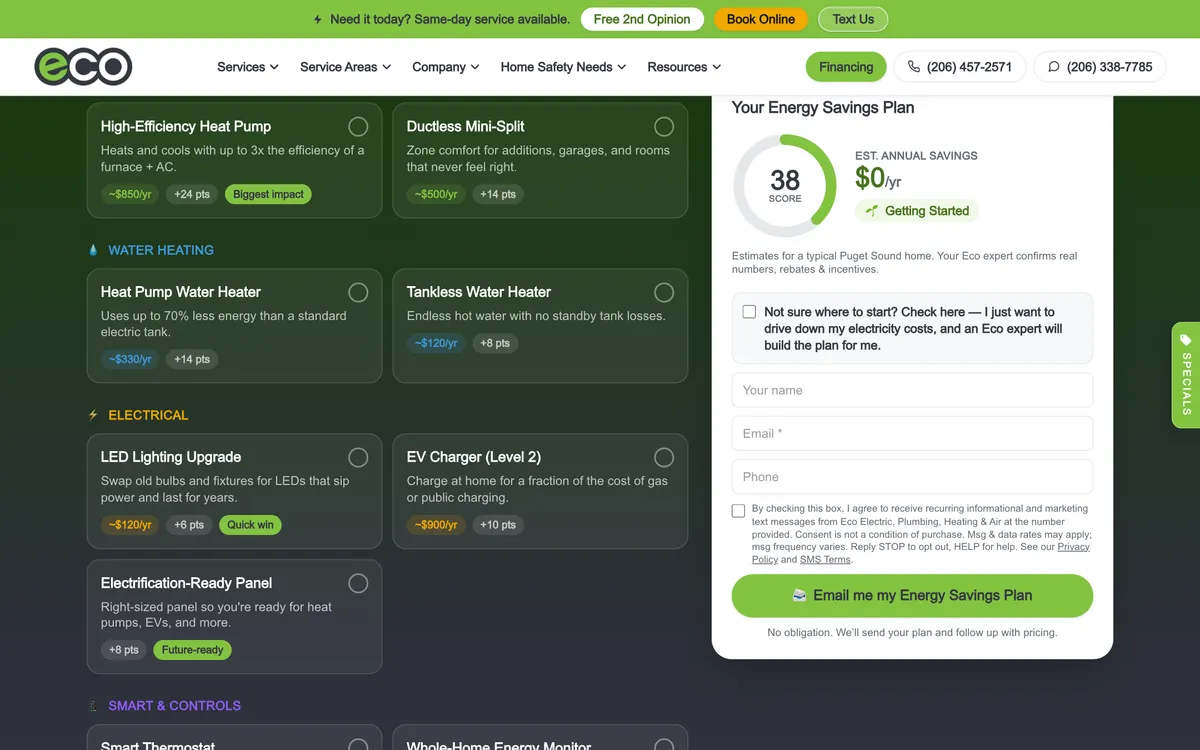Image resolution: width=1200 pixels, height=750 pixels.
Task: Select the High-Efficiency Heat Pump option circle
Action: (x=358, y=126)
